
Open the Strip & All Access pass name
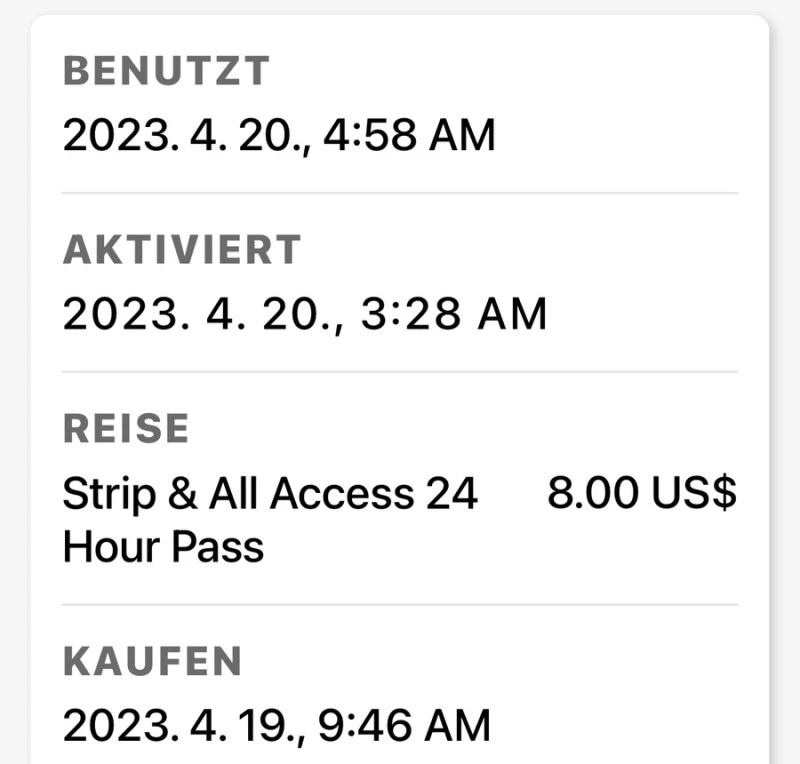pos(270,494)
